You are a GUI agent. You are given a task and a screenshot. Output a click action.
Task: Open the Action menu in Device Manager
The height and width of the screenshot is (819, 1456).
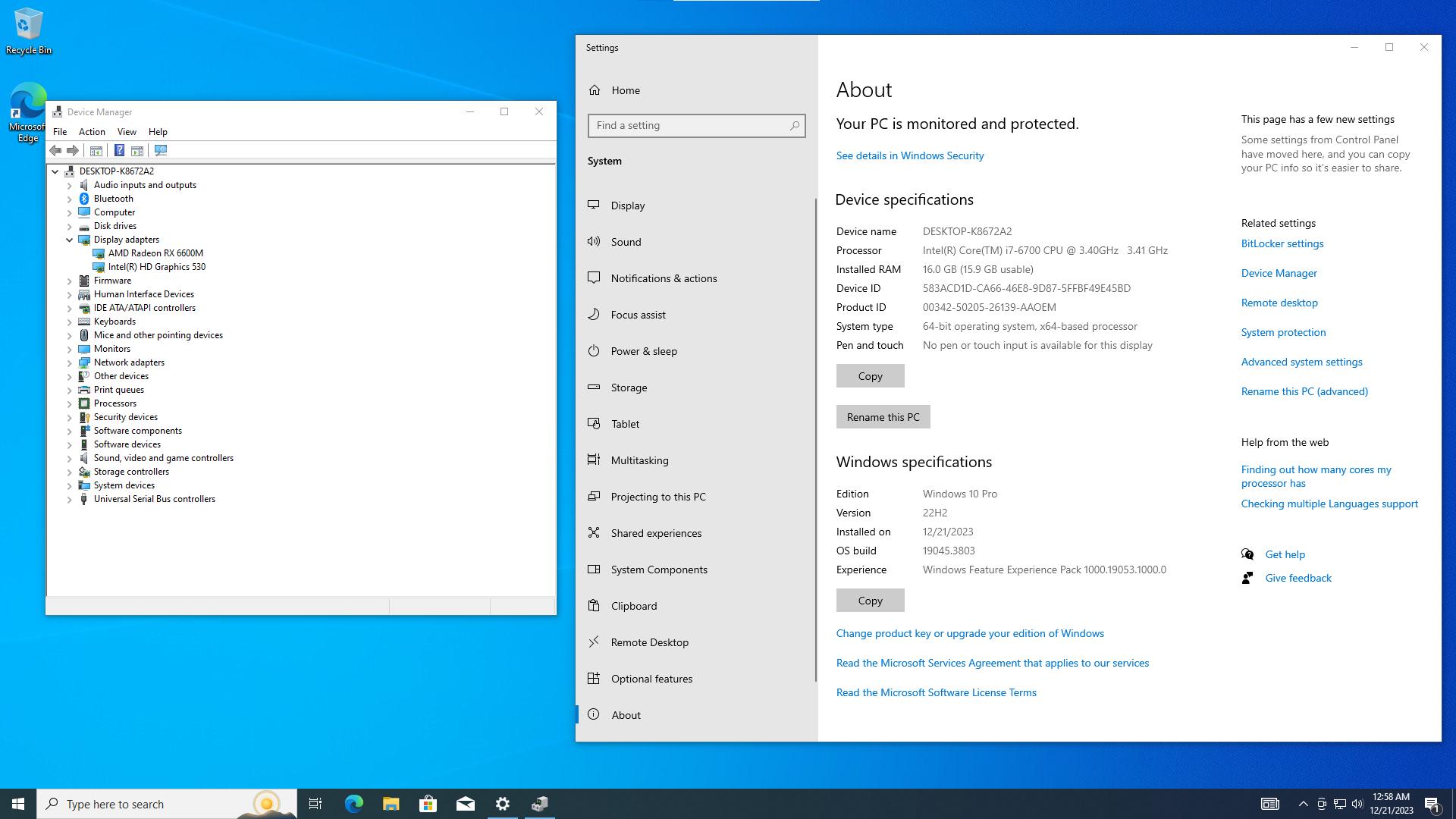pos(92,132)
